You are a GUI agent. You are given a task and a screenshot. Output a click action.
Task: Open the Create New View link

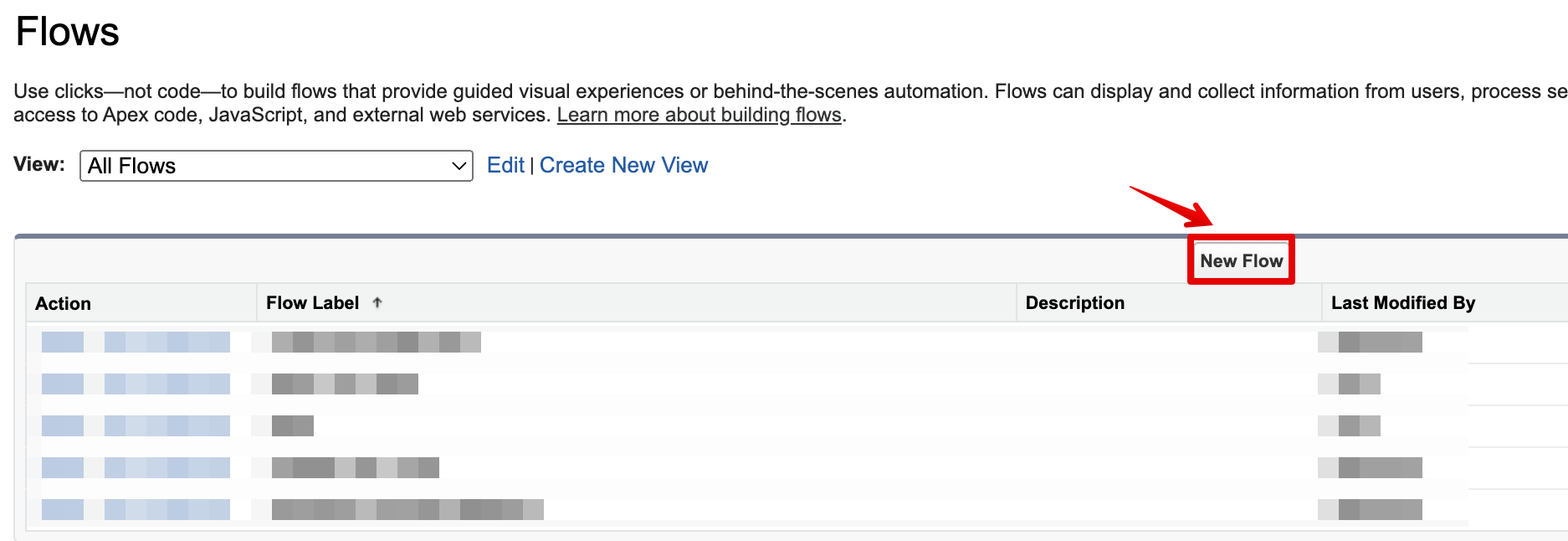click(623, 166)
